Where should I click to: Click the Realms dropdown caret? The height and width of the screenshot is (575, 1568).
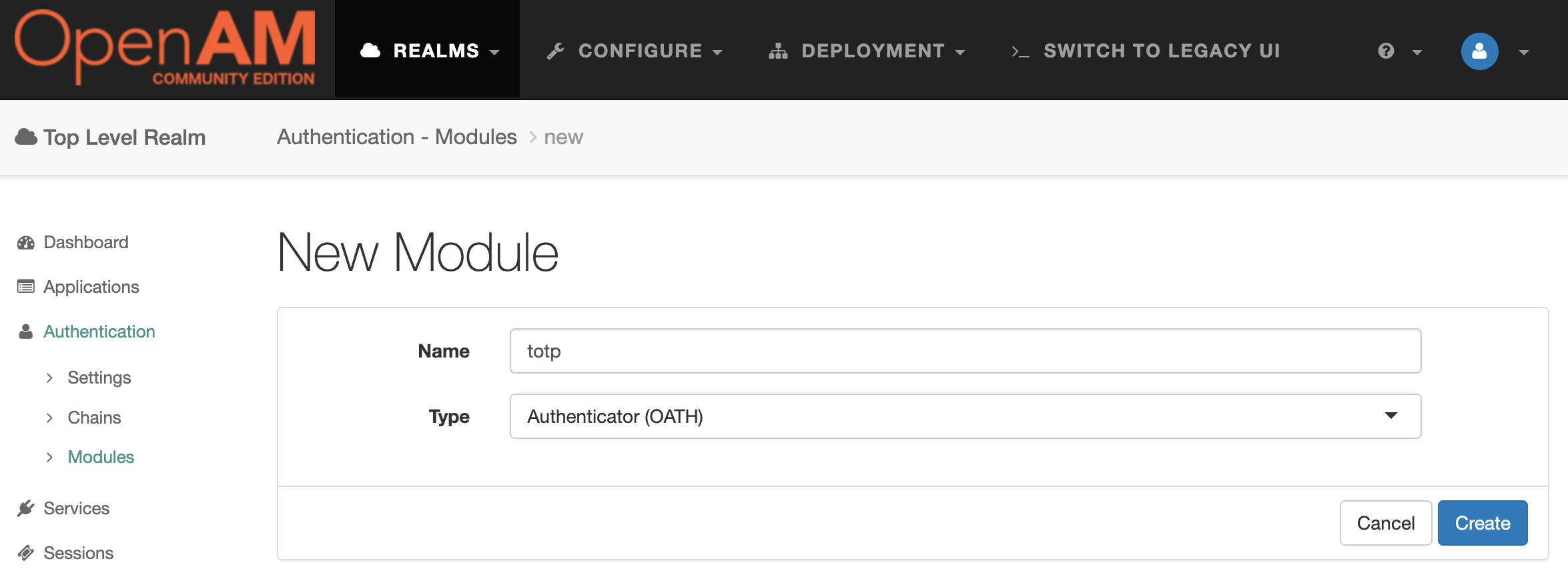pyautogui.click(x=494, y=52)
